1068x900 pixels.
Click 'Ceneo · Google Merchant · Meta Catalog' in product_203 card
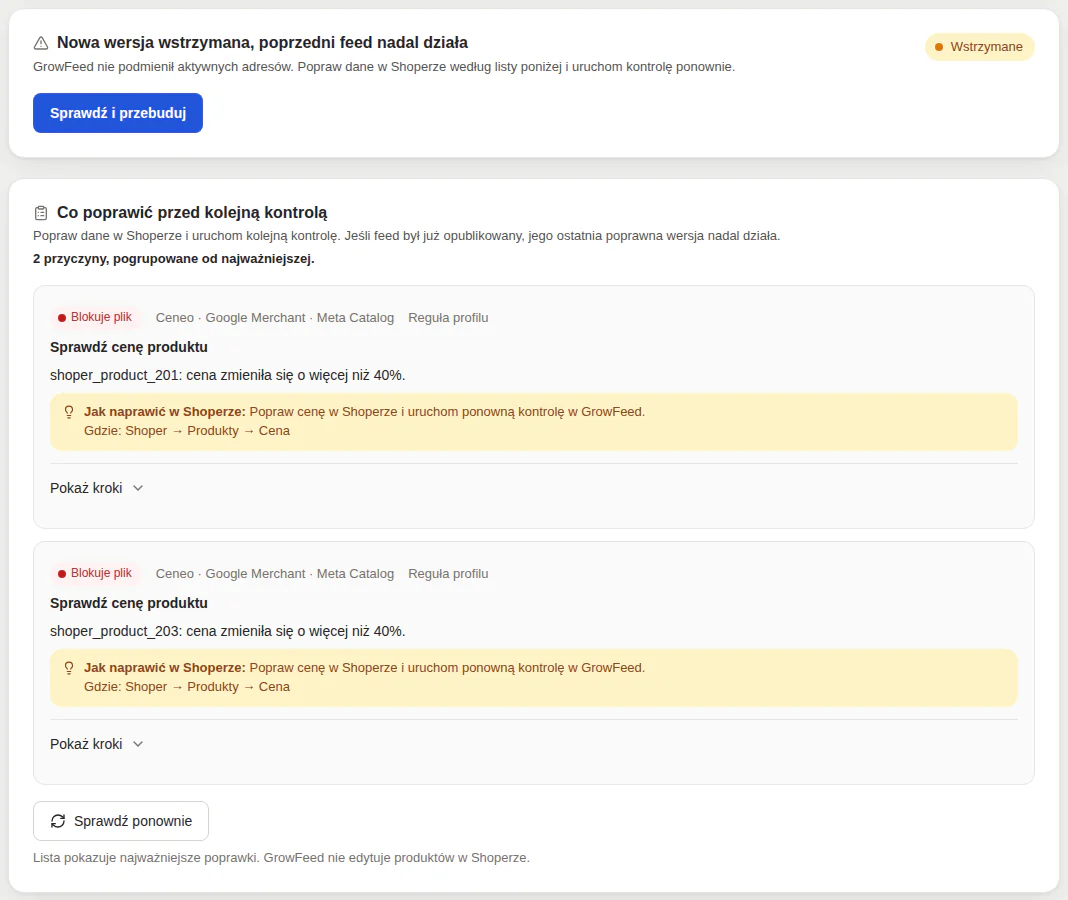click(274, 574)
